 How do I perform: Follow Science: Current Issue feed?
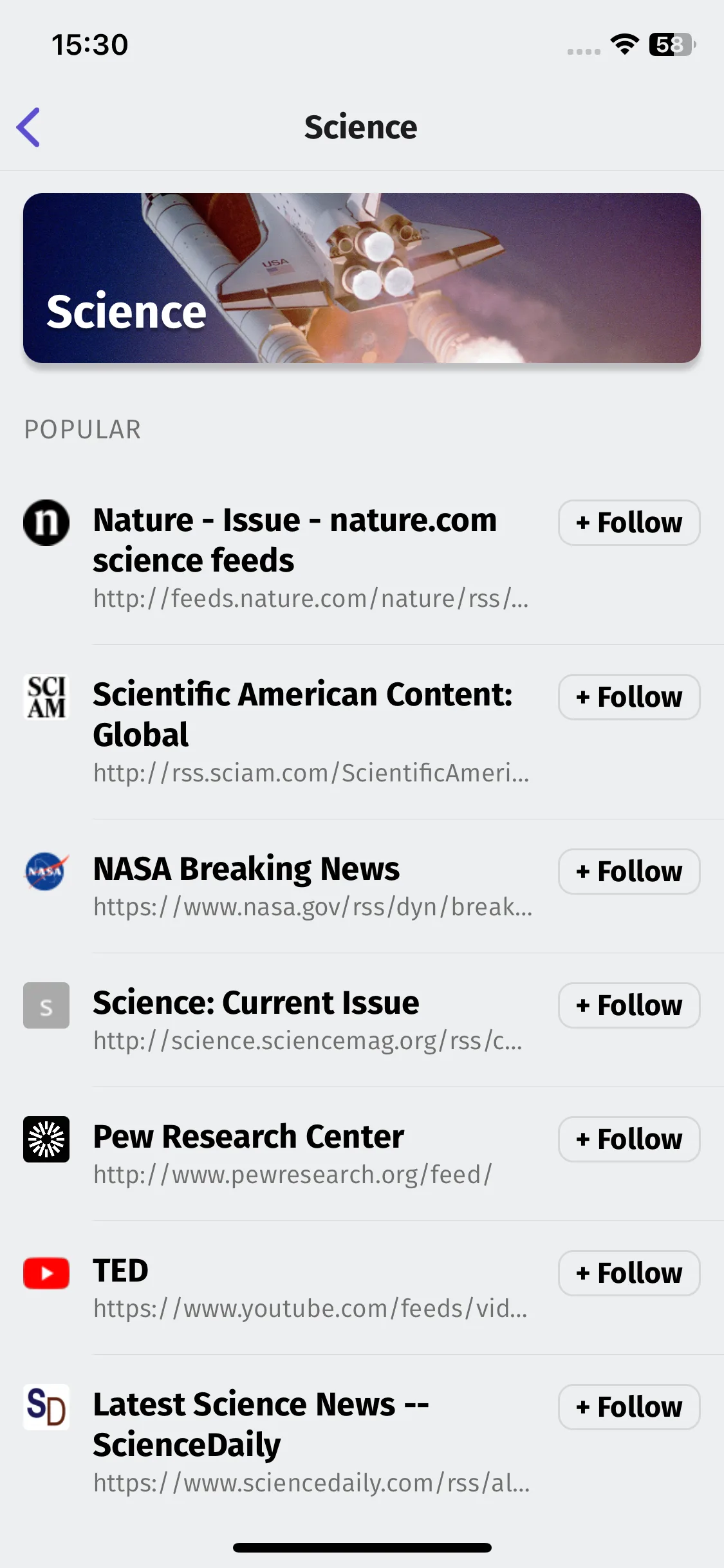click(629, 1005)
